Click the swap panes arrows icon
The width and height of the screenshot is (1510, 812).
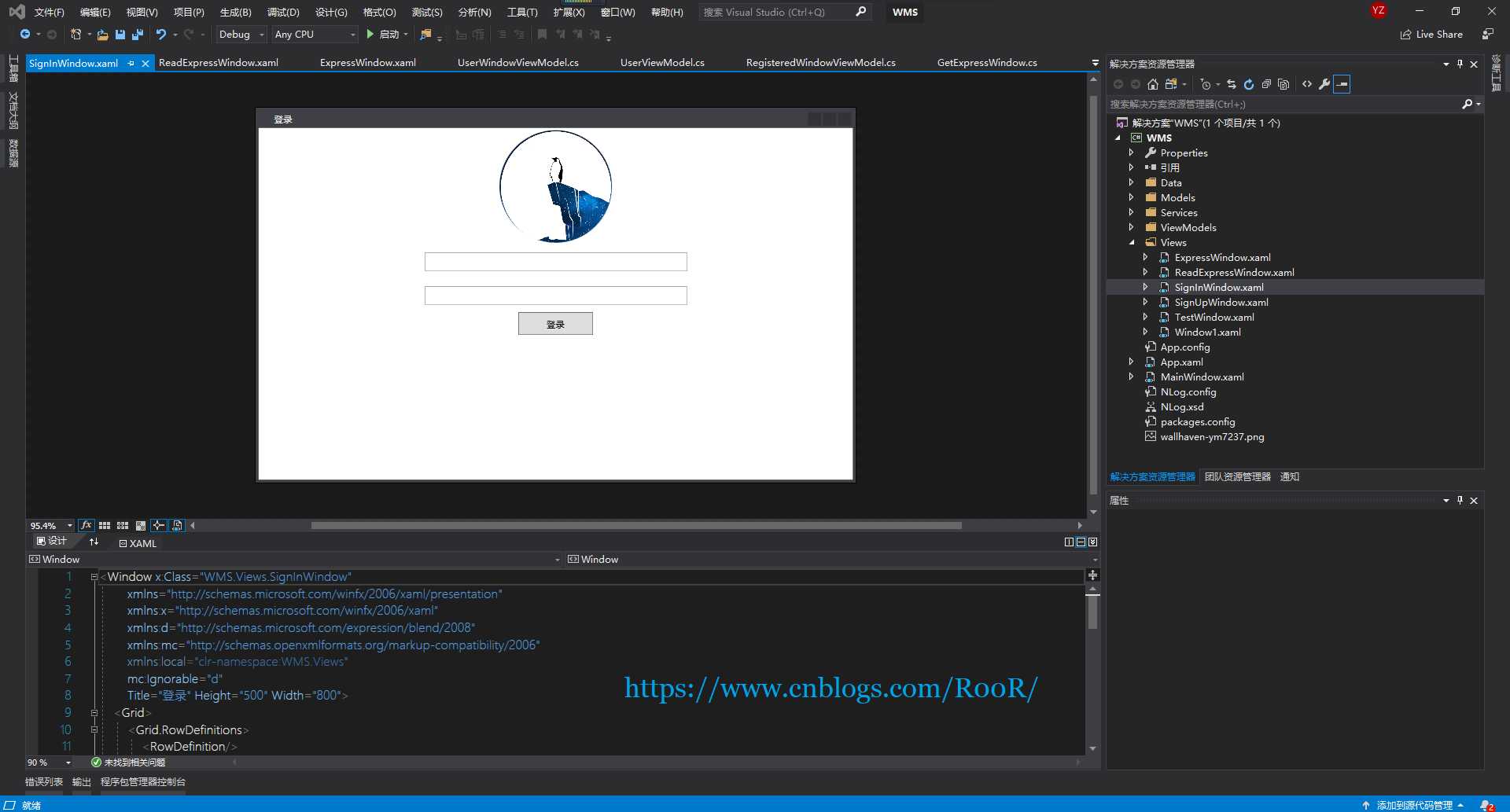pyautogui.click(x=94, y=542)
